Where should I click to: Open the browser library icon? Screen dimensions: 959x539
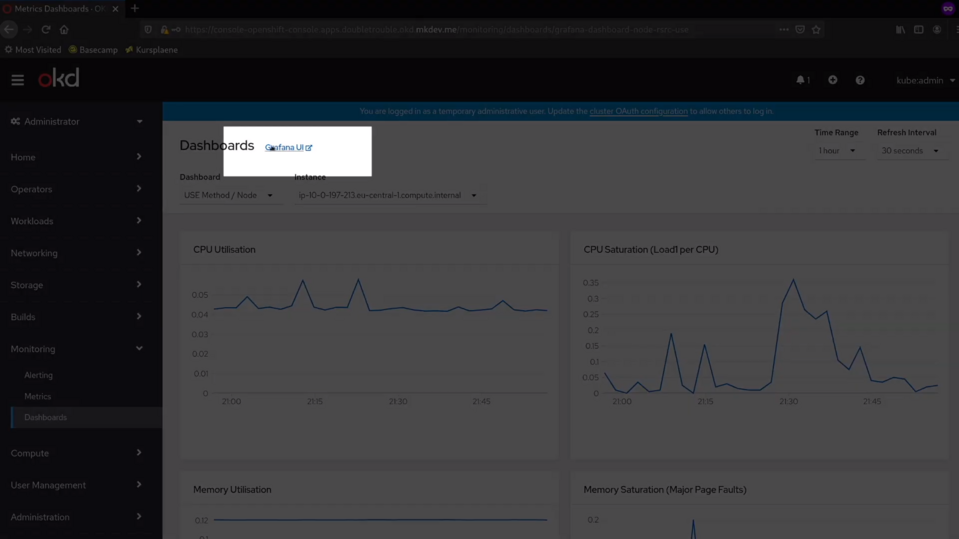pyautogui.click(x=900, y=29)
